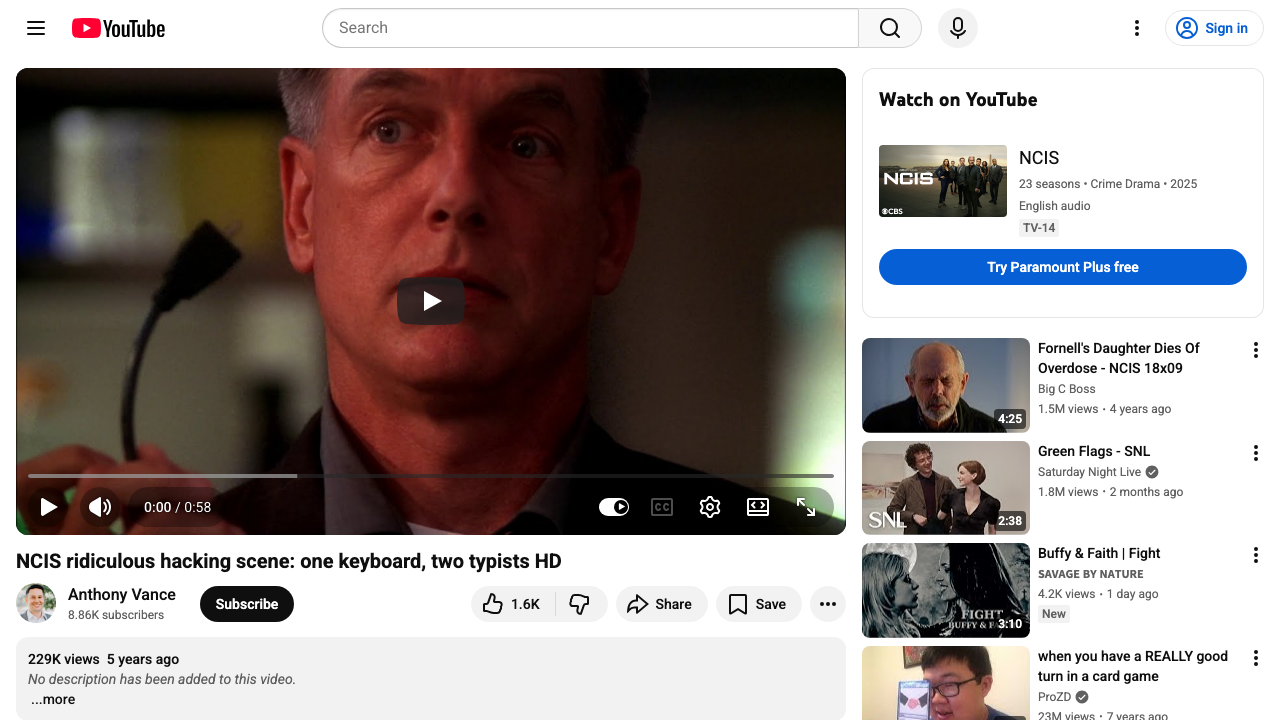Open the Anthony Vance channel name link
Image resolution: width=1280 pixels, height=720 pixels.
point(122,594)
